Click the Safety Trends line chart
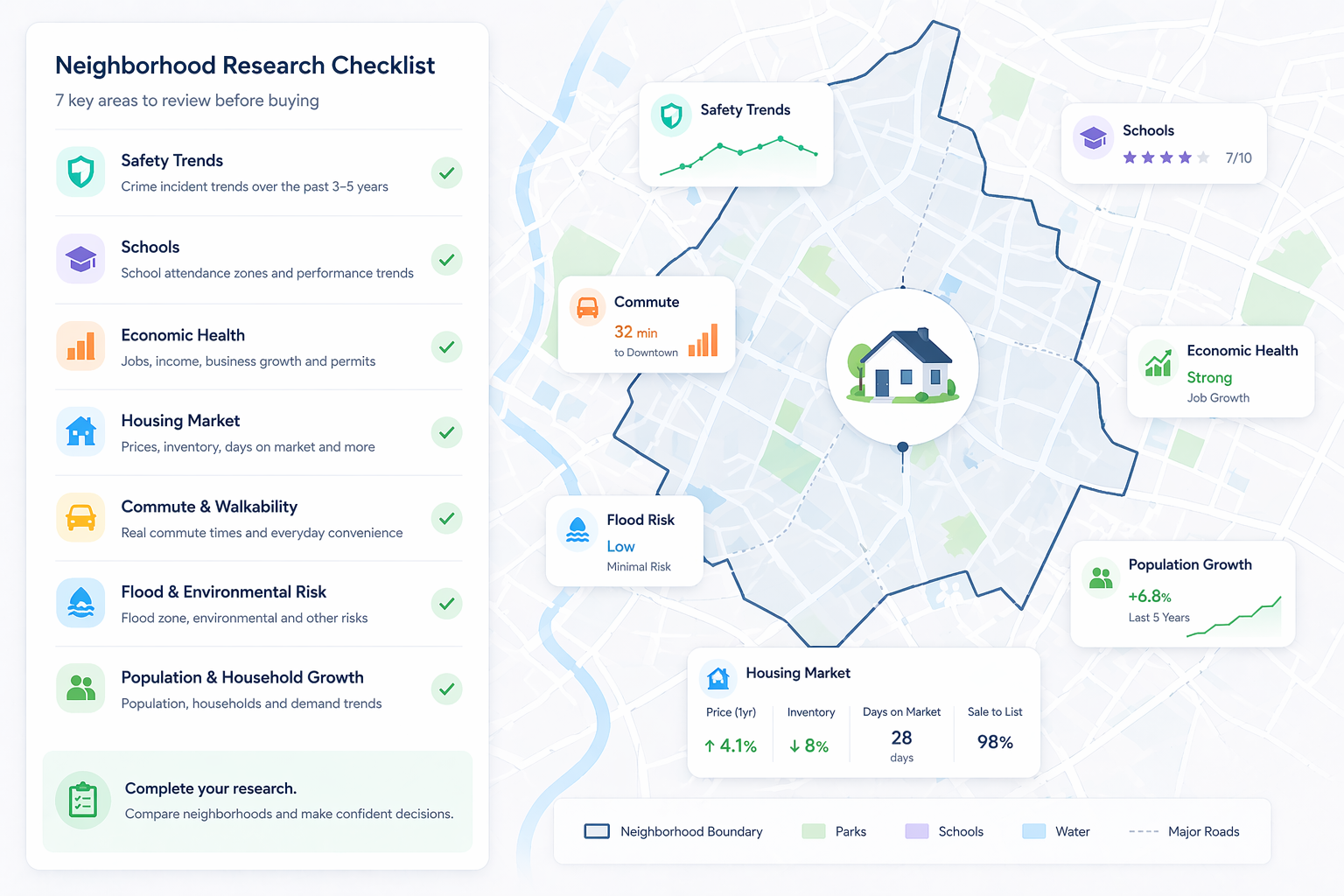1344x896 pixels. [738, 155]
